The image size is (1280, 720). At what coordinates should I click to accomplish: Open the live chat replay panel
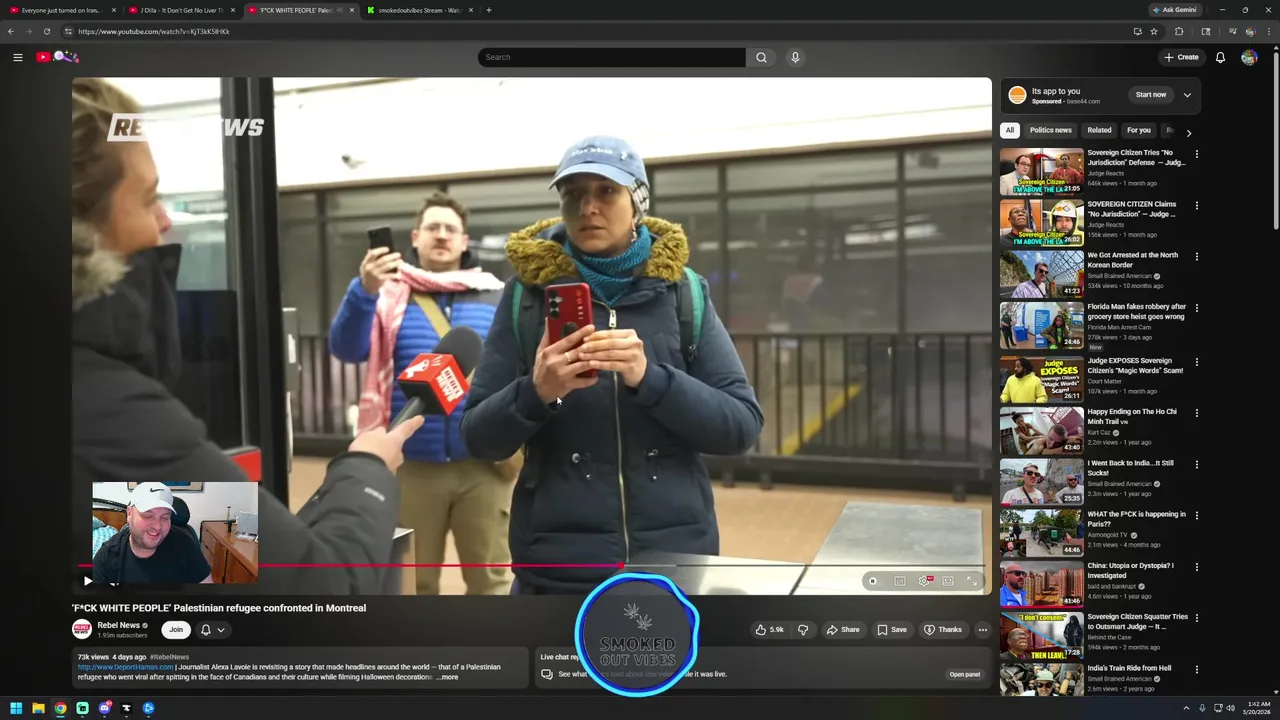click(x=964, y=674)
